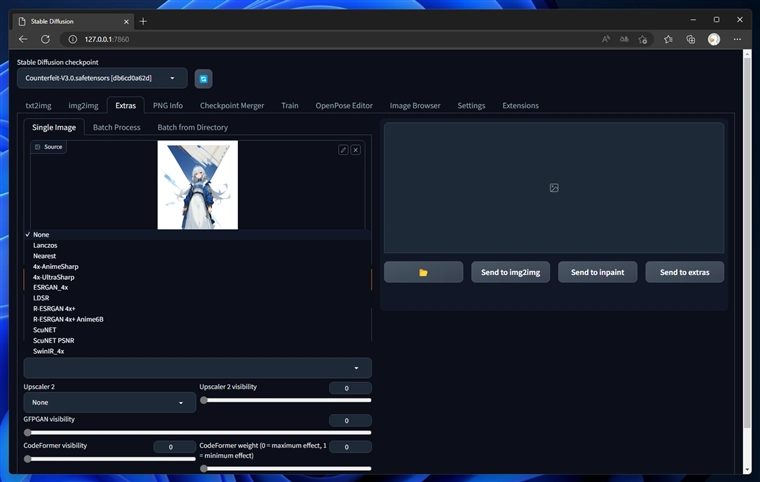Close the Stable Diffusion browser tab
The image size is (760, 482).
point(126,21)
